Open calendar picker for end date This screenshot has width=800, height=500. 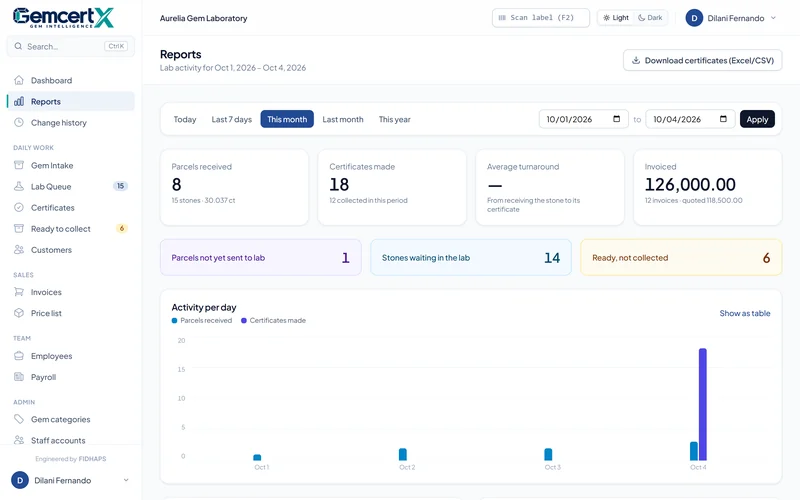point(723,119)
